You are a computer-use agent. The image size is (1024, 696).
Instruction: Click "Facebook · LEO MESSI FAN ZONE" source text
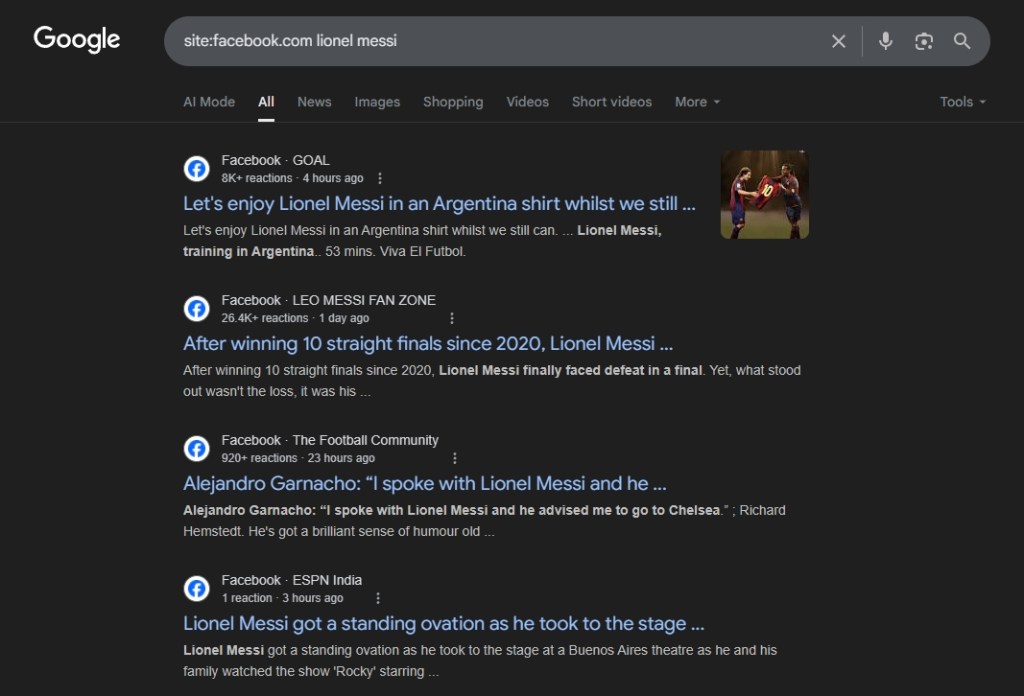328,300
